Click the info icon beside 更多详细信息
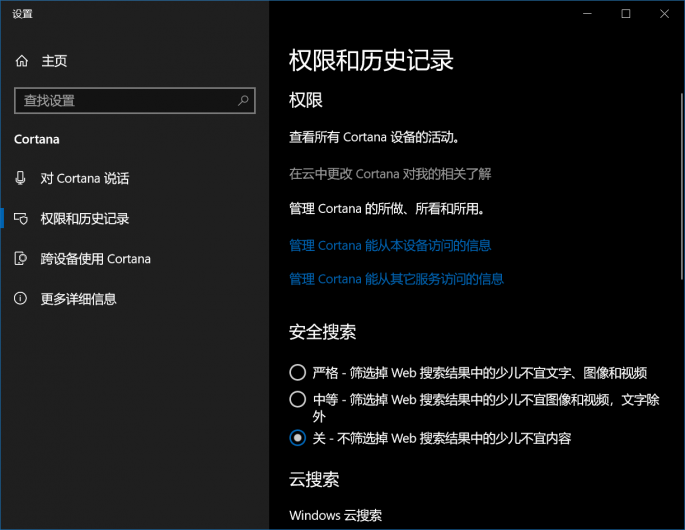Image resolution: width=685 pixels, height=530 pixels. [x=20, y=298]
